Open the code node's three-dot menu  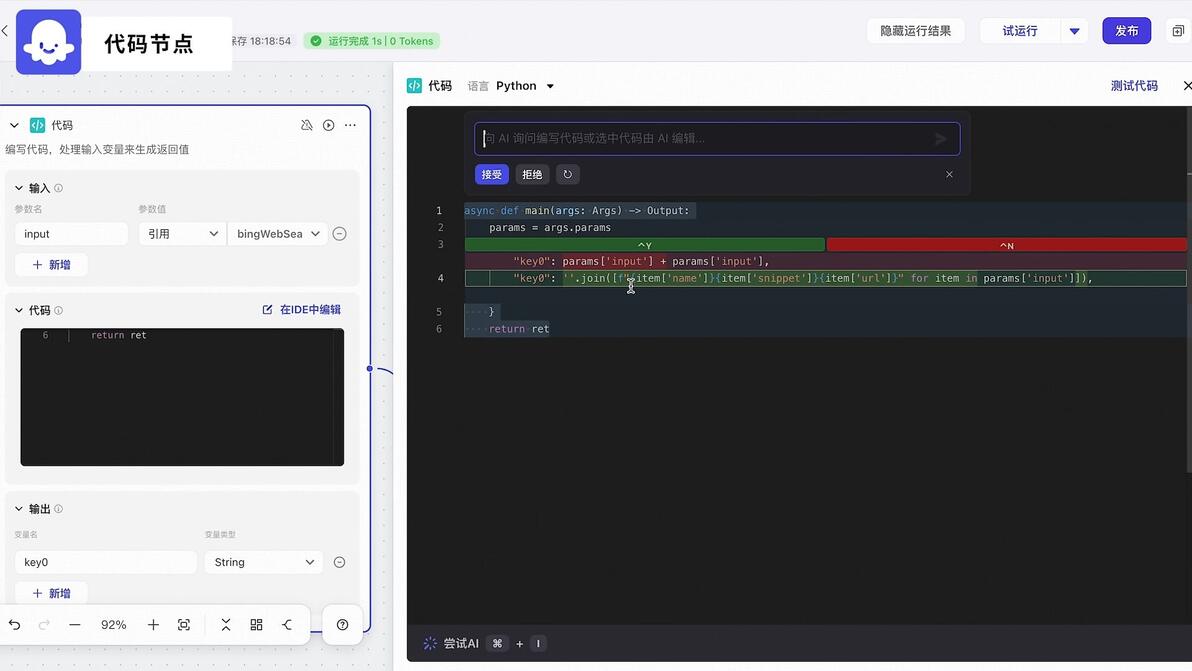350,125
